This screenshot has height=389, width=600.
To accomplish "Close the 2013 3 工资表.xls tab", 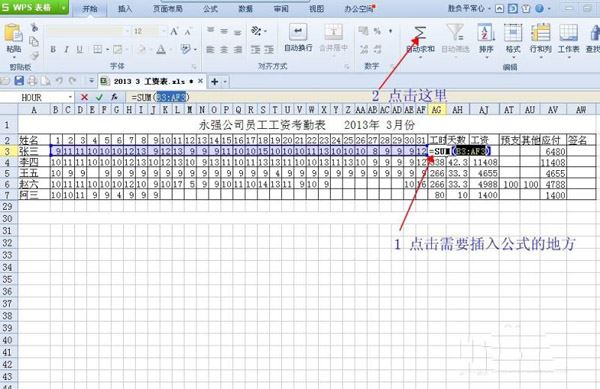I will (200, 81).
